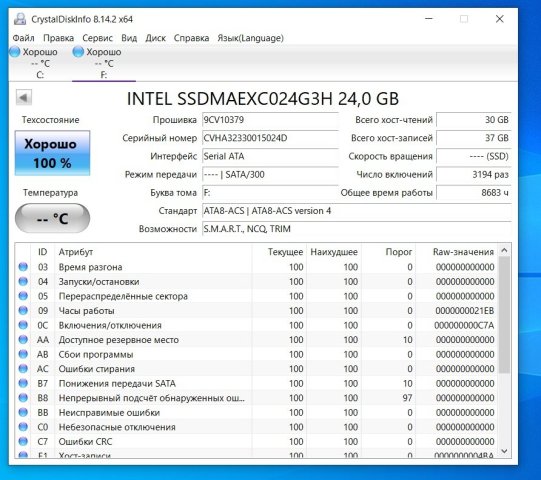Click the attribute list vertical scrollbar thumb
Image resolution: width=541 pixels, height=480 pixels.
(504, 315)
